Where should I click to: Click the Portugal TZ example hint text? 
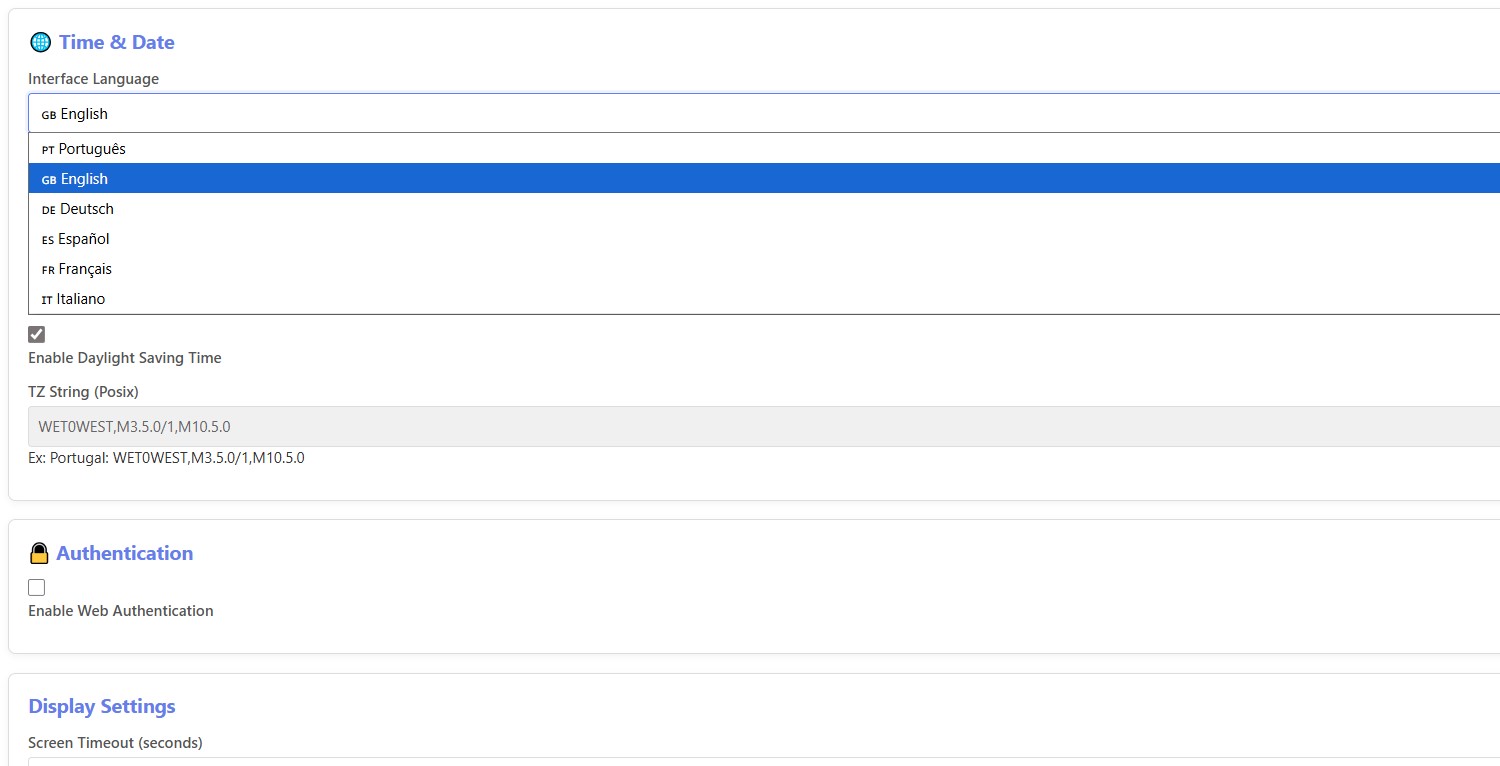[166, 458]
